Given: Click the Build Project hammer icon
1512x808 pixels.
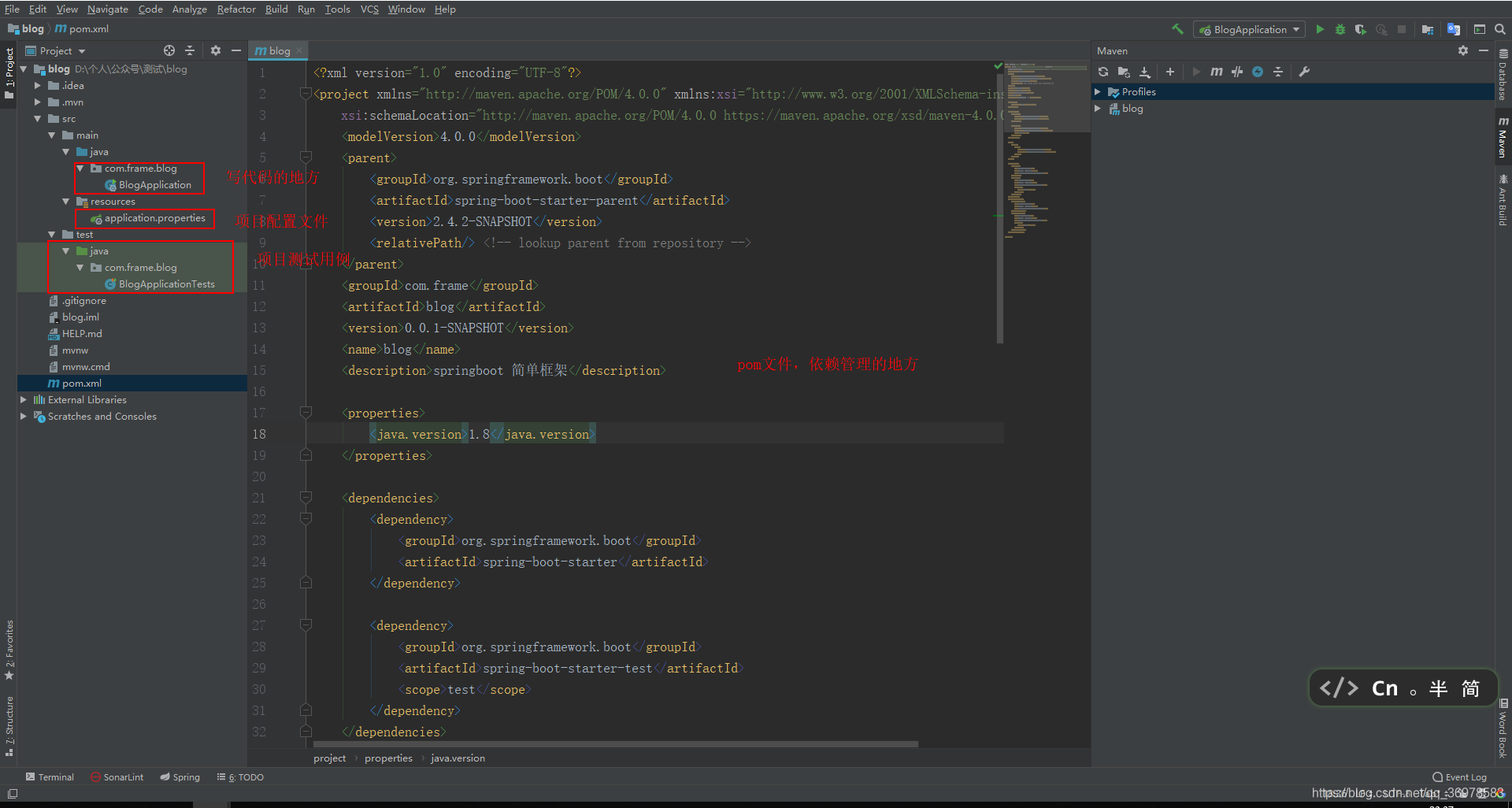Looking at the screenshot, I should 1177,29.
